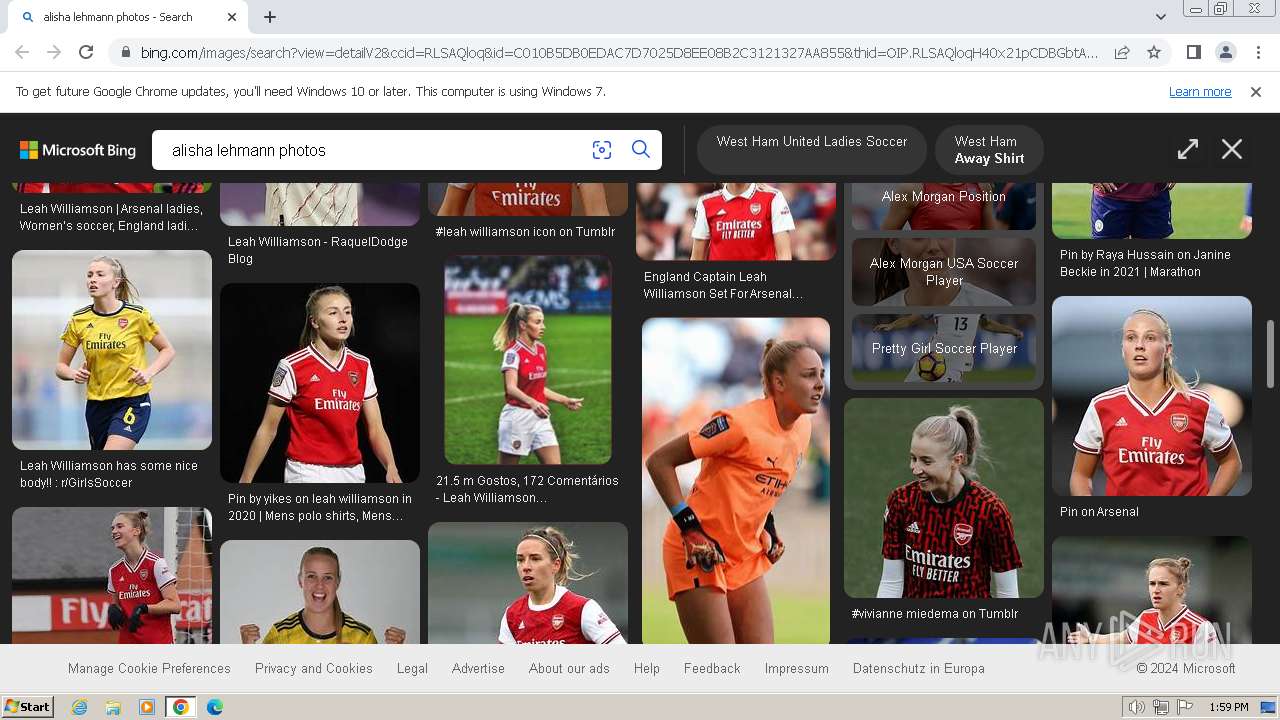Open 'Pin on Arsenal' image thumbnail
This screenshot has height=720, width=1280.
click(1152, 396)
